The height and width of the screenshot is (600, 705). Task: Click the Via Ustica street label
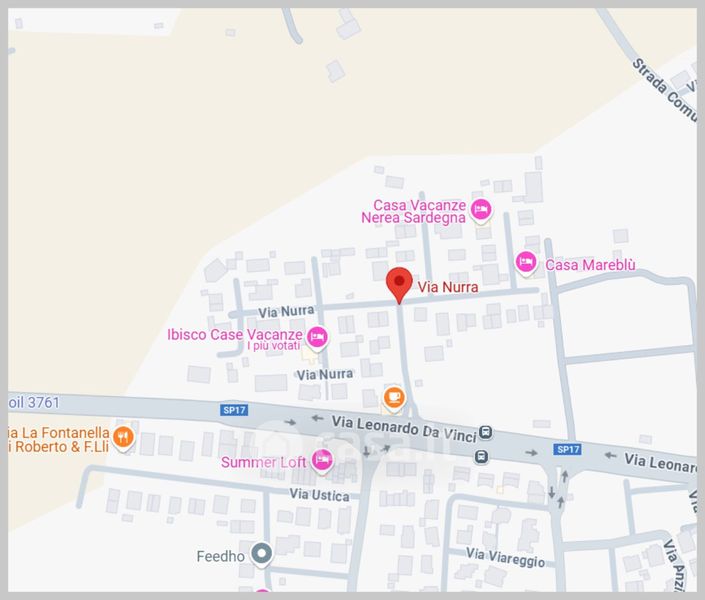319,495
